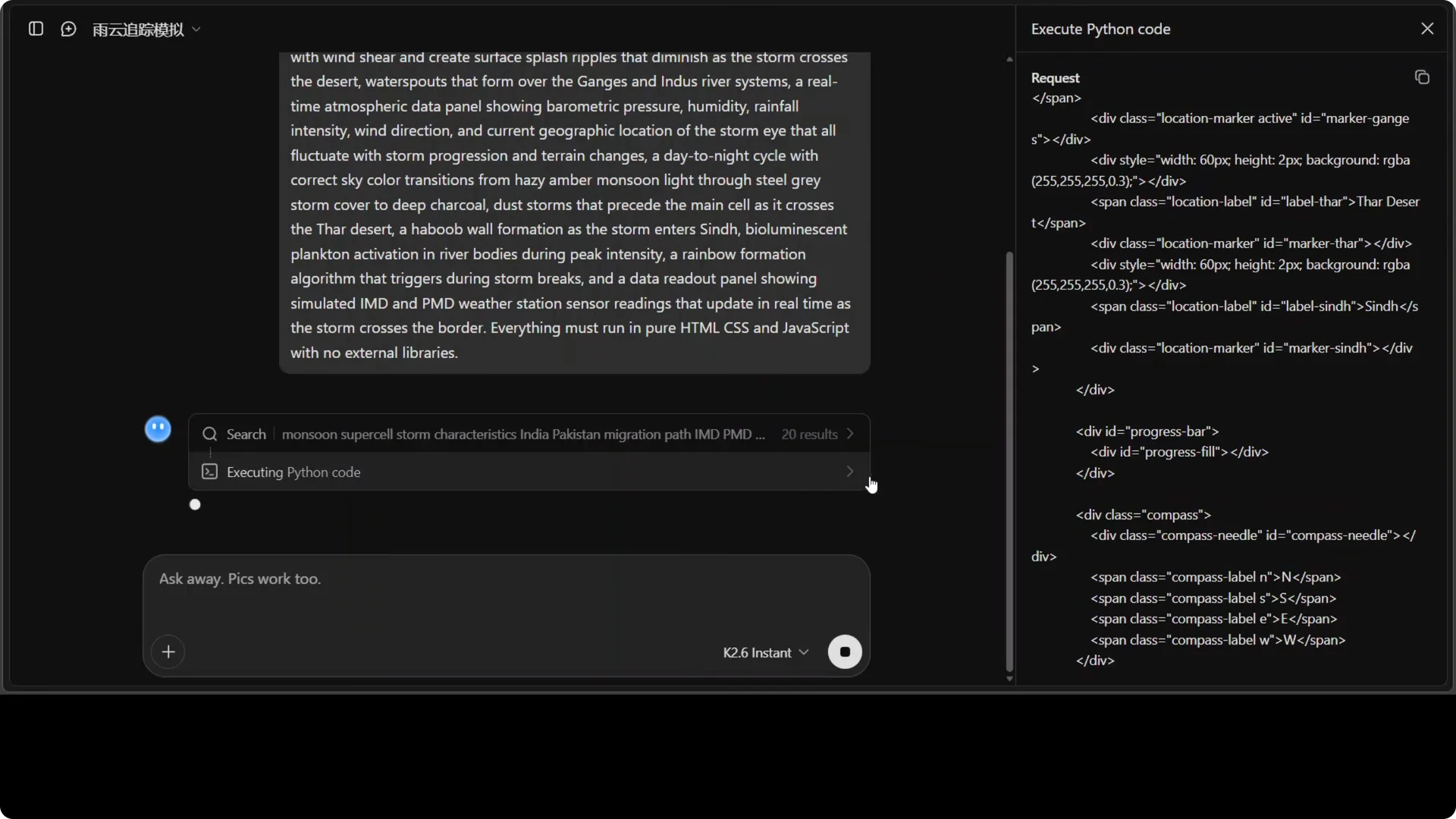This screenshot has height=819, width=1456.
Task: Toggle the sidebar panel icon
Action: click(36, 29)
